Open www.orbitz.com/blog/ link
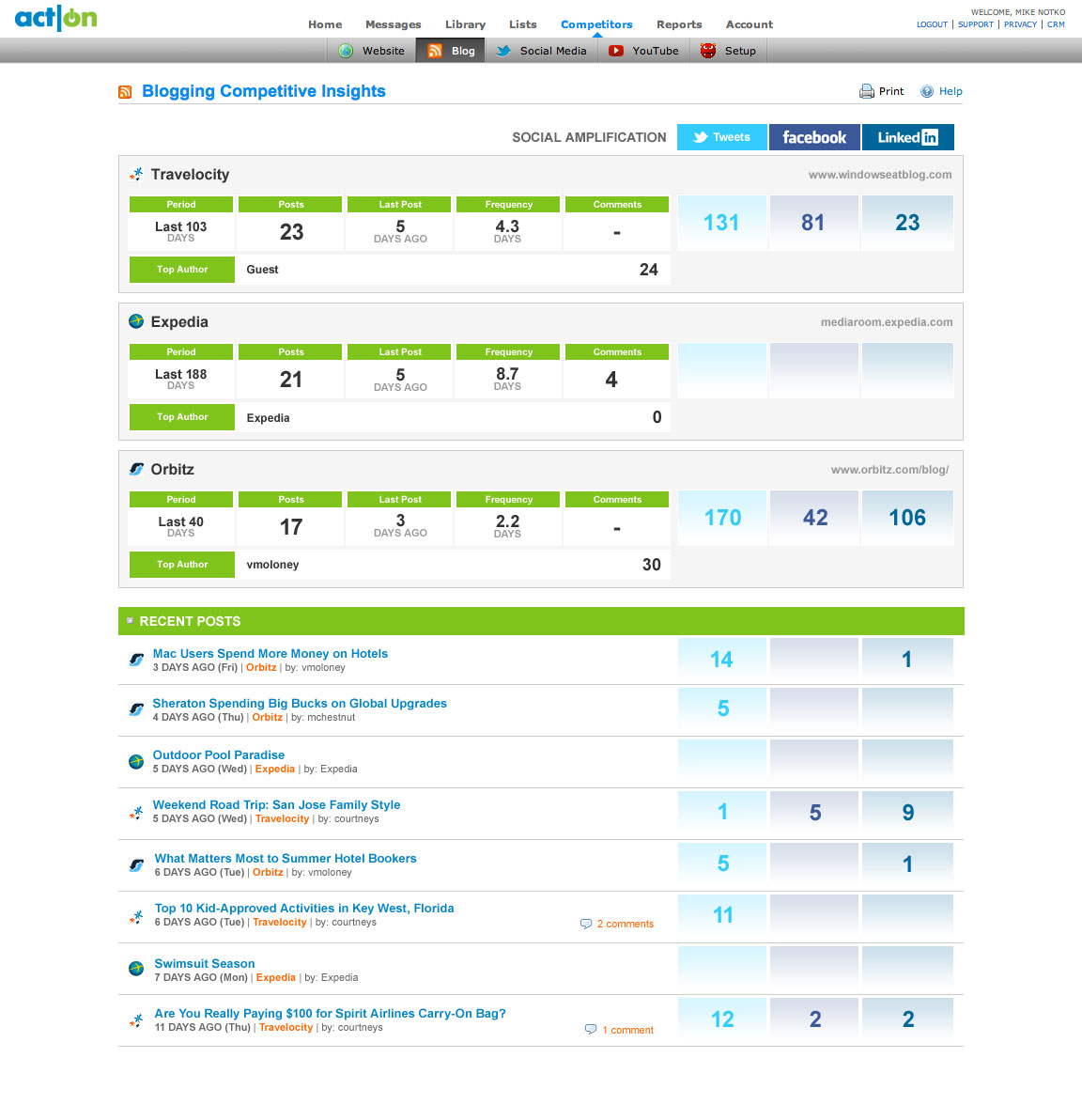1082x1120 pixels. click(889, 469)
